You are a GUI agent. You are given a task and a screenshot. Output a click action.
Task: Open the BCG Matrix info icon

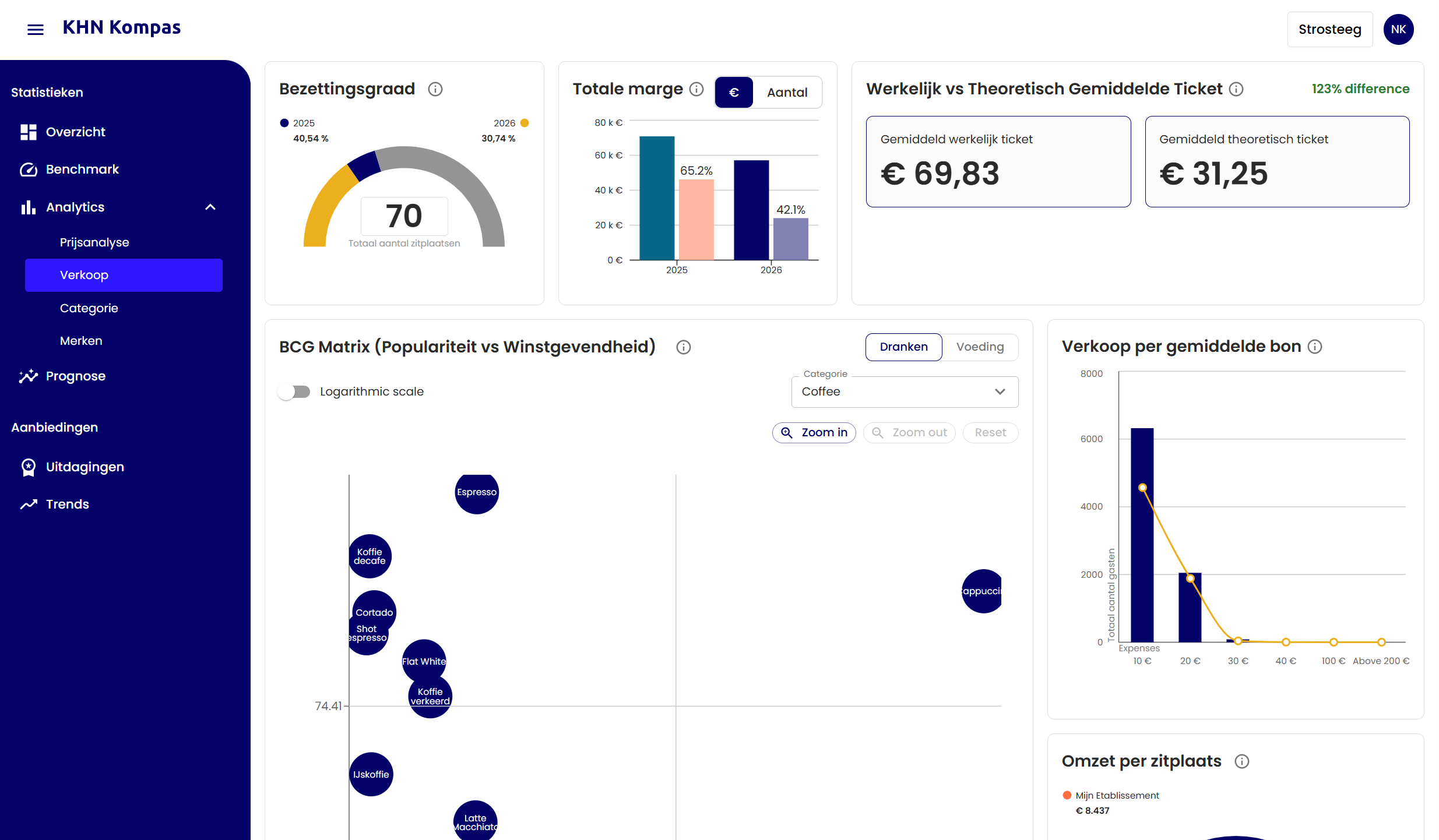[x=683, y=347]
